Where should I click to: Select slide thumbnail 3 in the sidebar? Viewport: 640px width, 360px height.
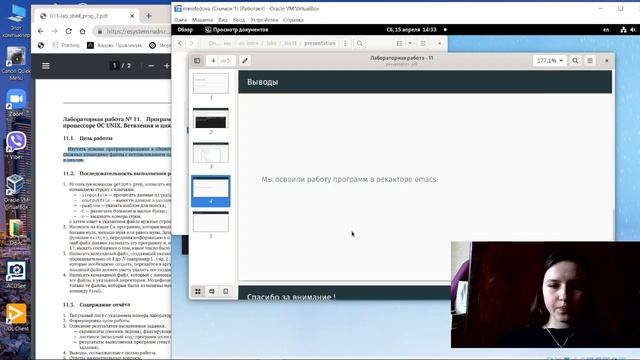pos(211,153)
